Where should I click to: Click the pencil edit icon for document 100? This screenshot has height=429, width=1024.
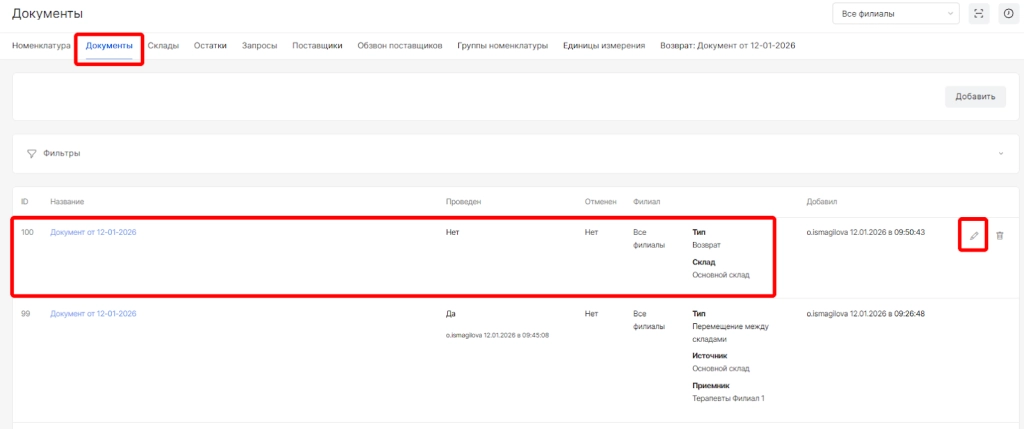(973, 235)
